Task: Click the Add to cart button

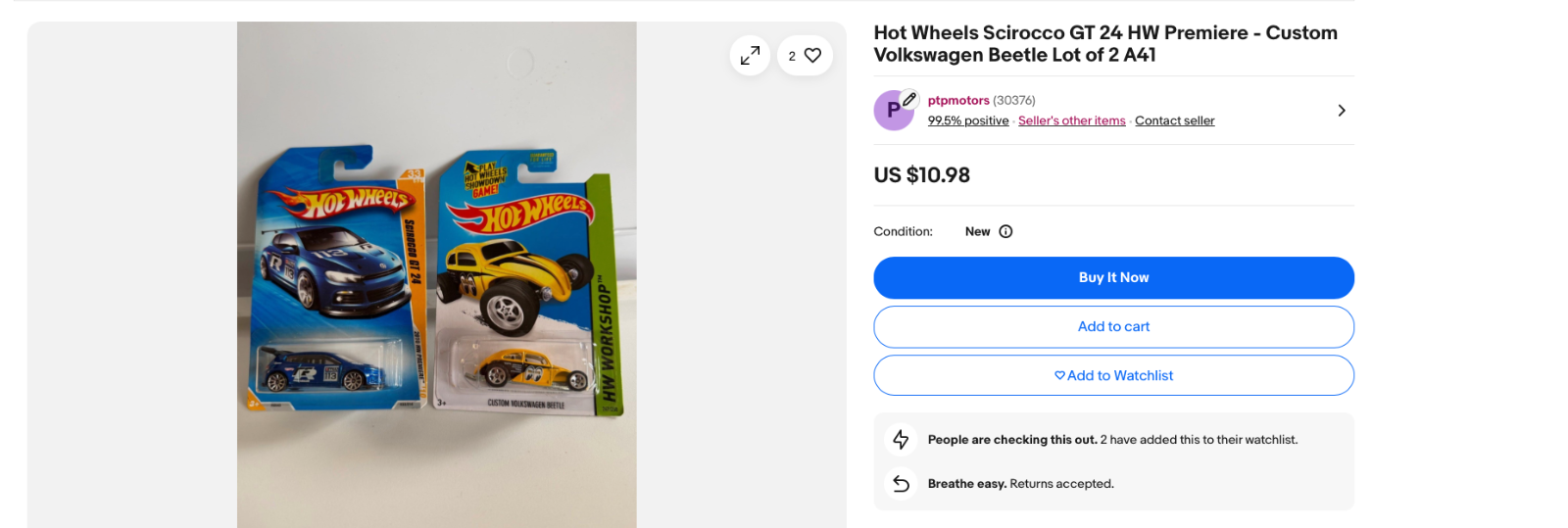Action: [x=1113, y=327]
